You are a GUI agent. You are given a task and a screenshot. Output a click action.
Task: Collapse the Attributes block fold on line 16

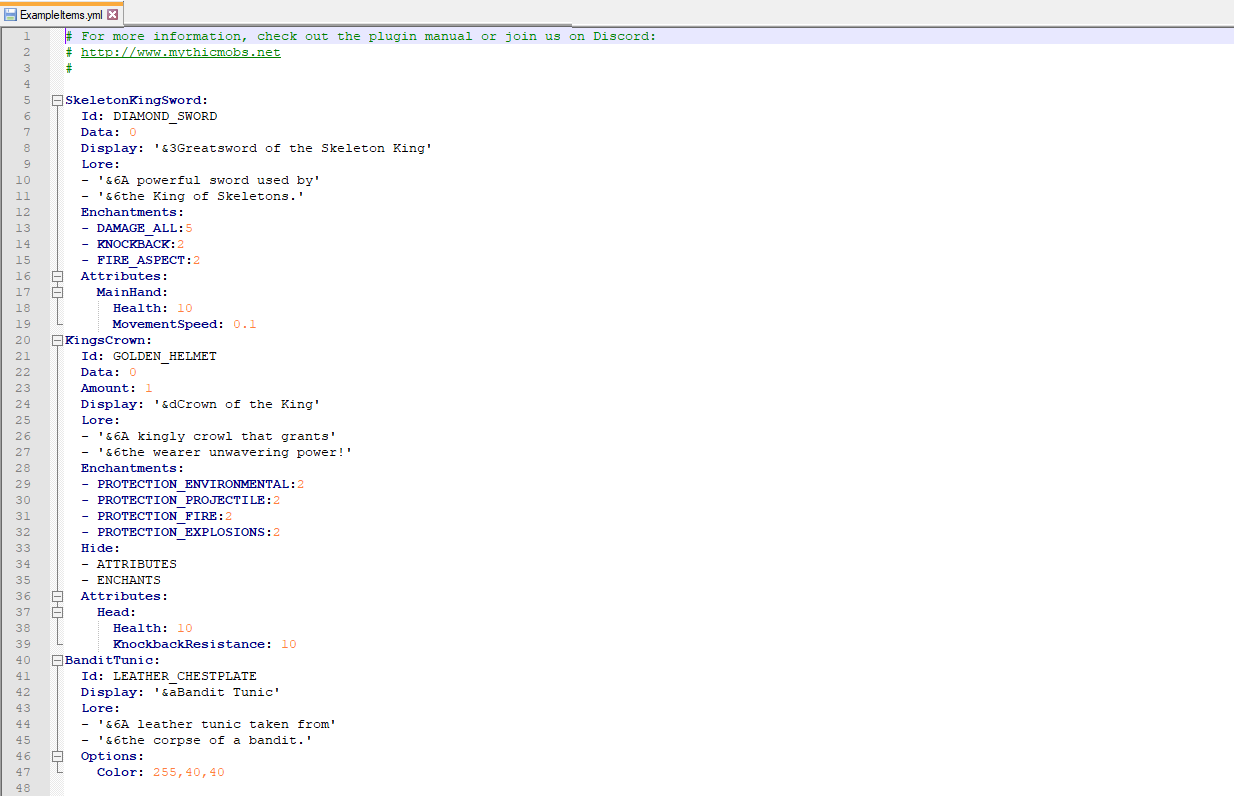tap(57, 276)
